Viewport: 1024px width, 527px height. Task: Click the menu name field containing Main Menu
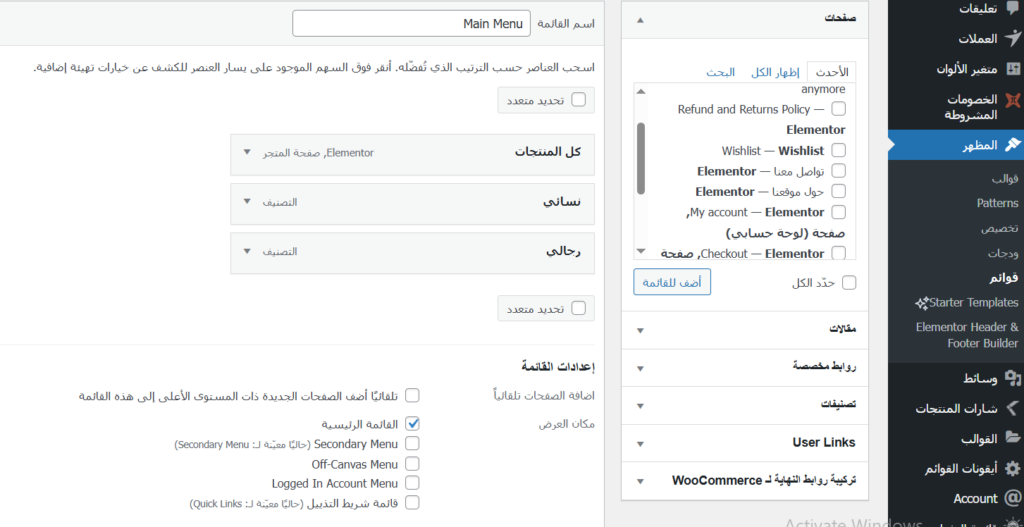pyautogui.click(x=412, y=23)
